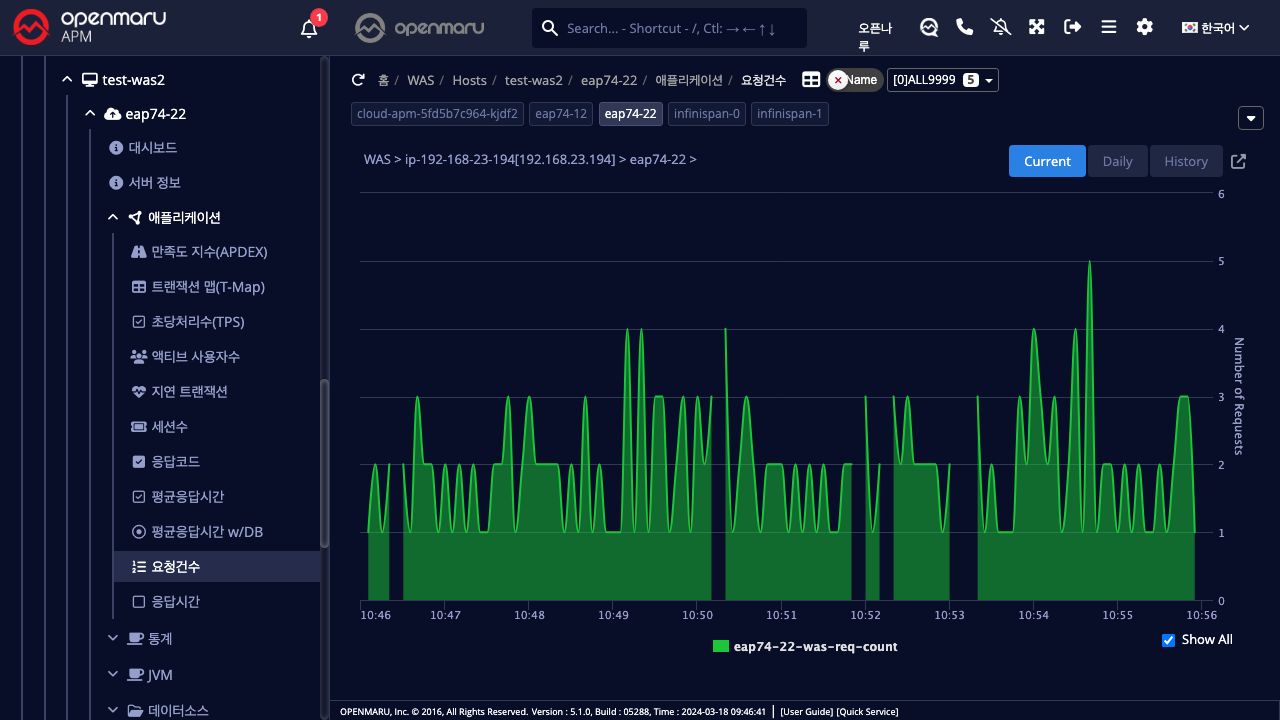Toggle the Name switch
The width and height of the screenshot is (1280, 720).
(x=854, y=80)
